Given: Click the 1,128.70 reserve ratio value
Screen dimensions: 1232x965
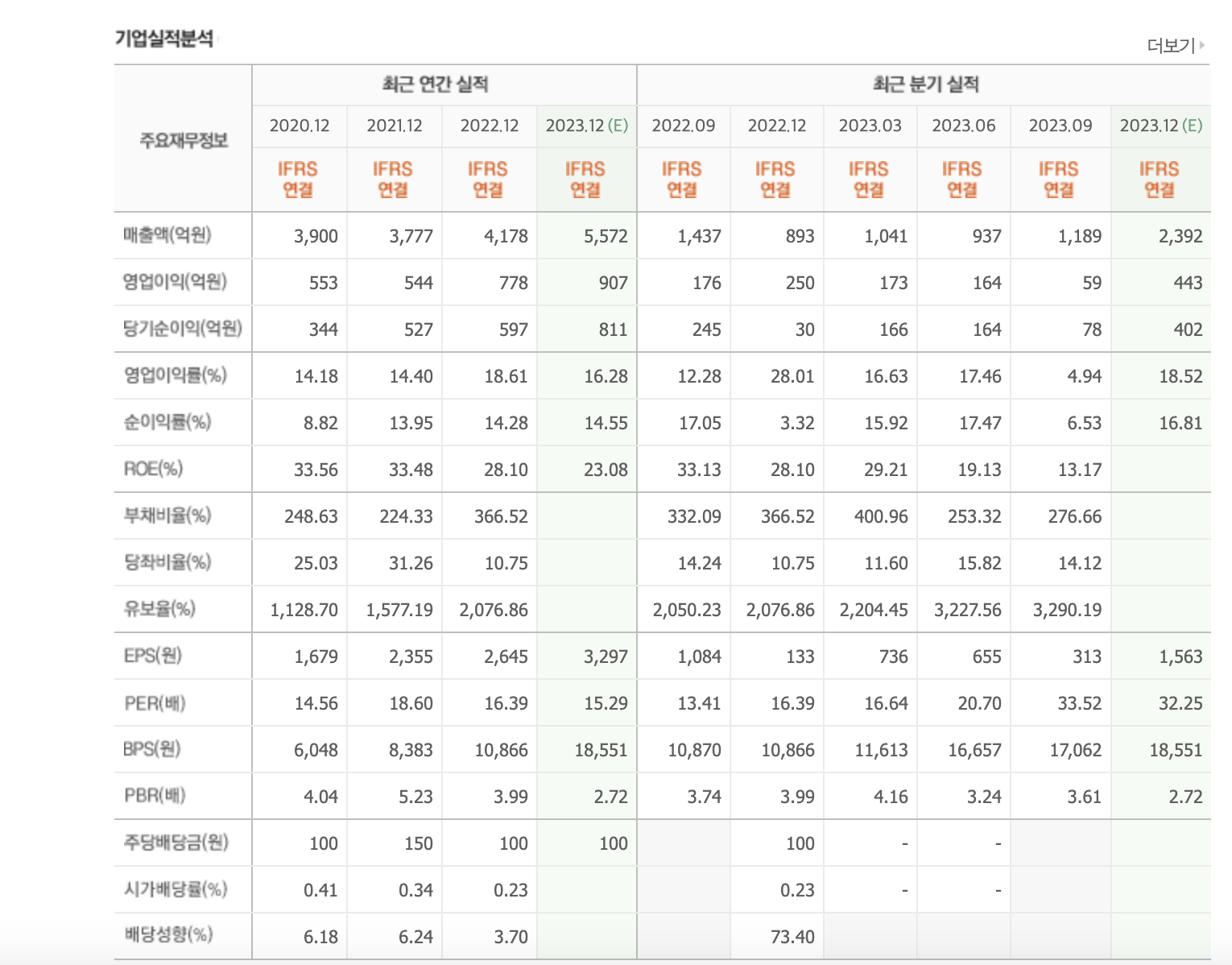Looking at the screenshot, I should coord(304,611).
